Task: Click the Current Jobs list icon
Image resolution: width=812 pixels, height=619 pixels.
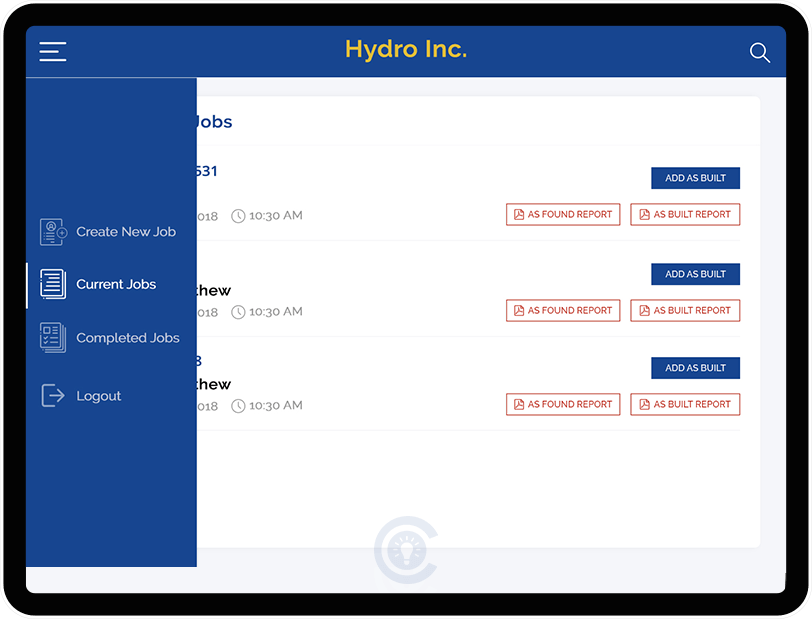Action: pyautogui.click(x=53, y=284)
